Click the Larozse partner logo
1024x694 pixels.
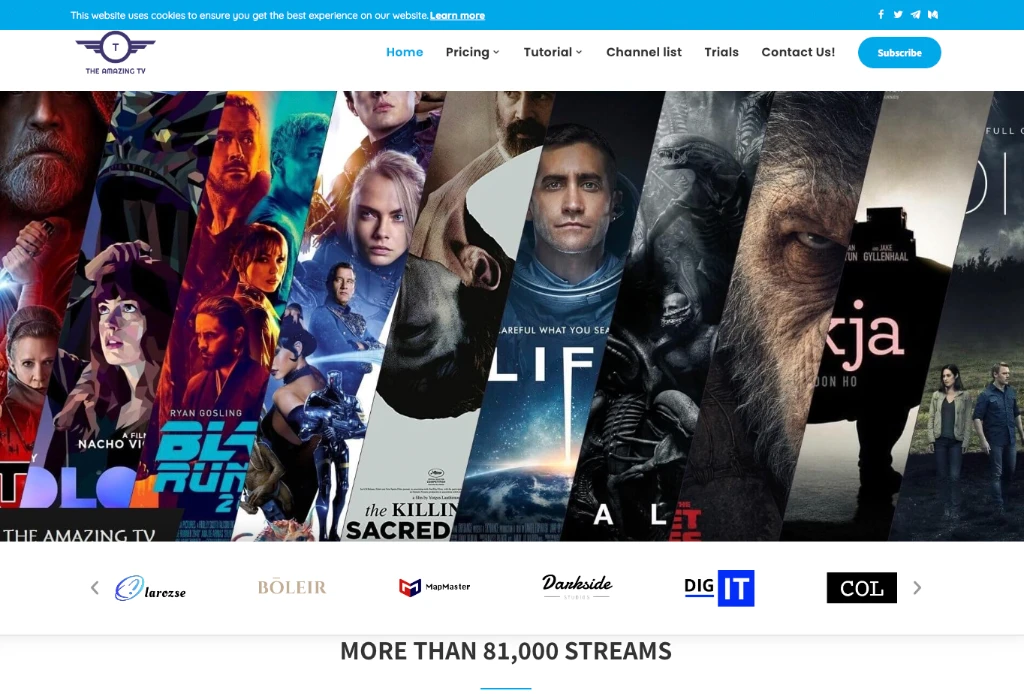pos(150,588)
